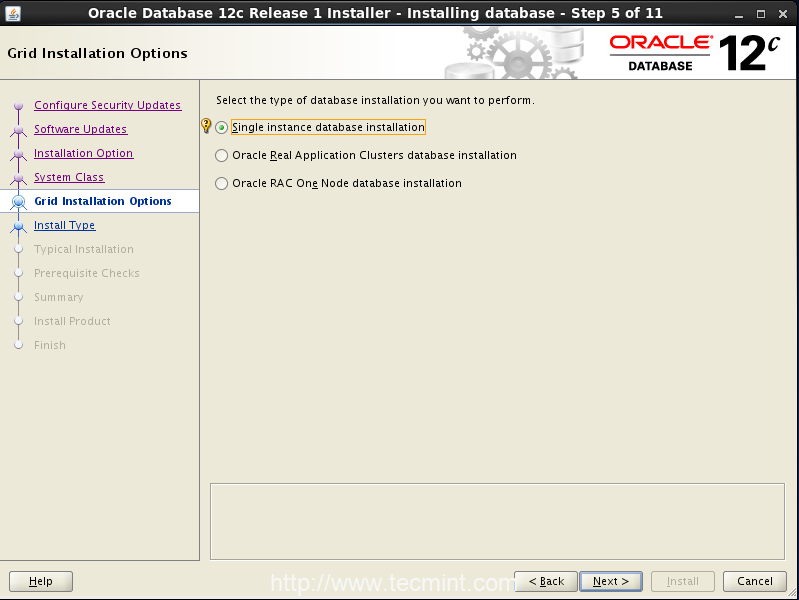Click the Grid Installation Options current step marker
The width and height of the screenshot is (799, 600).
19,202
